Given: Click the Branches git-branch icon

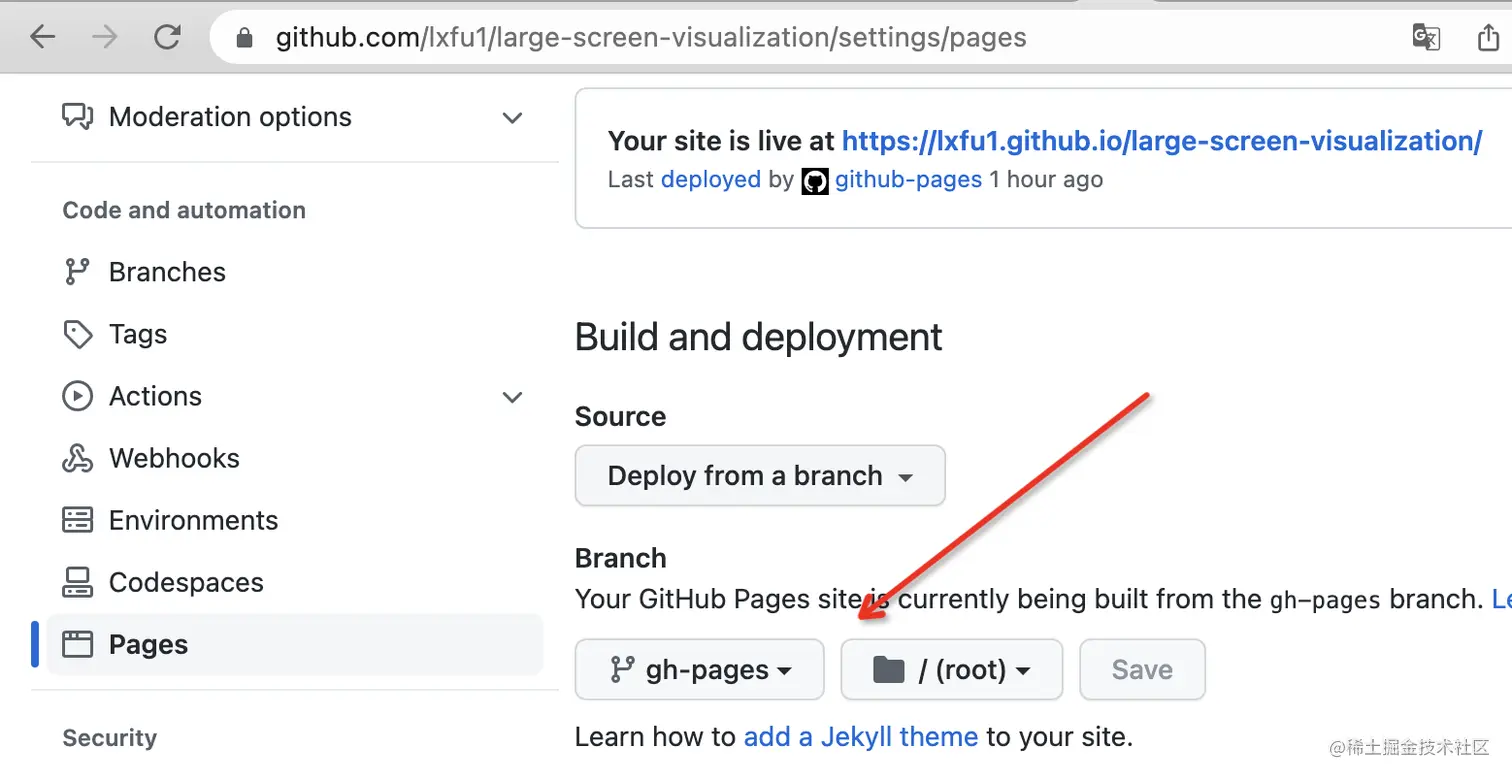Looking at the screenshot, I should (x=77, y=272).
